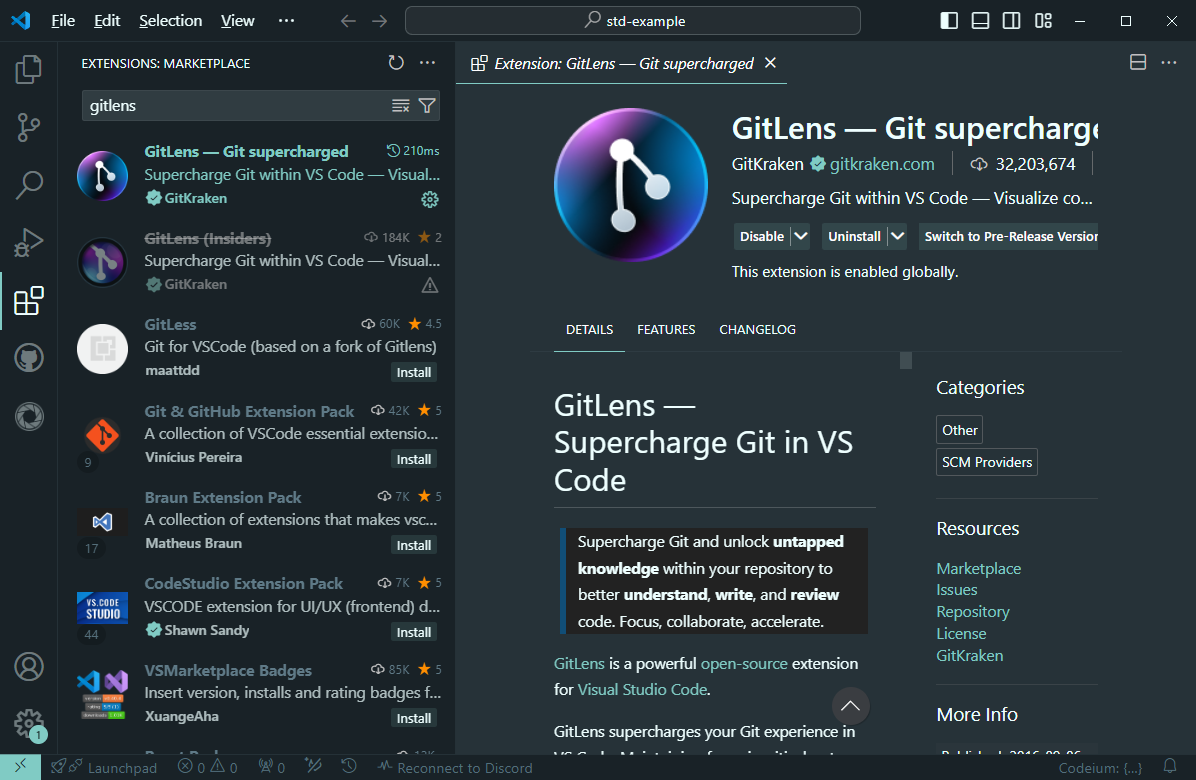
Task: Open the View menu
Action: [237, 21]
